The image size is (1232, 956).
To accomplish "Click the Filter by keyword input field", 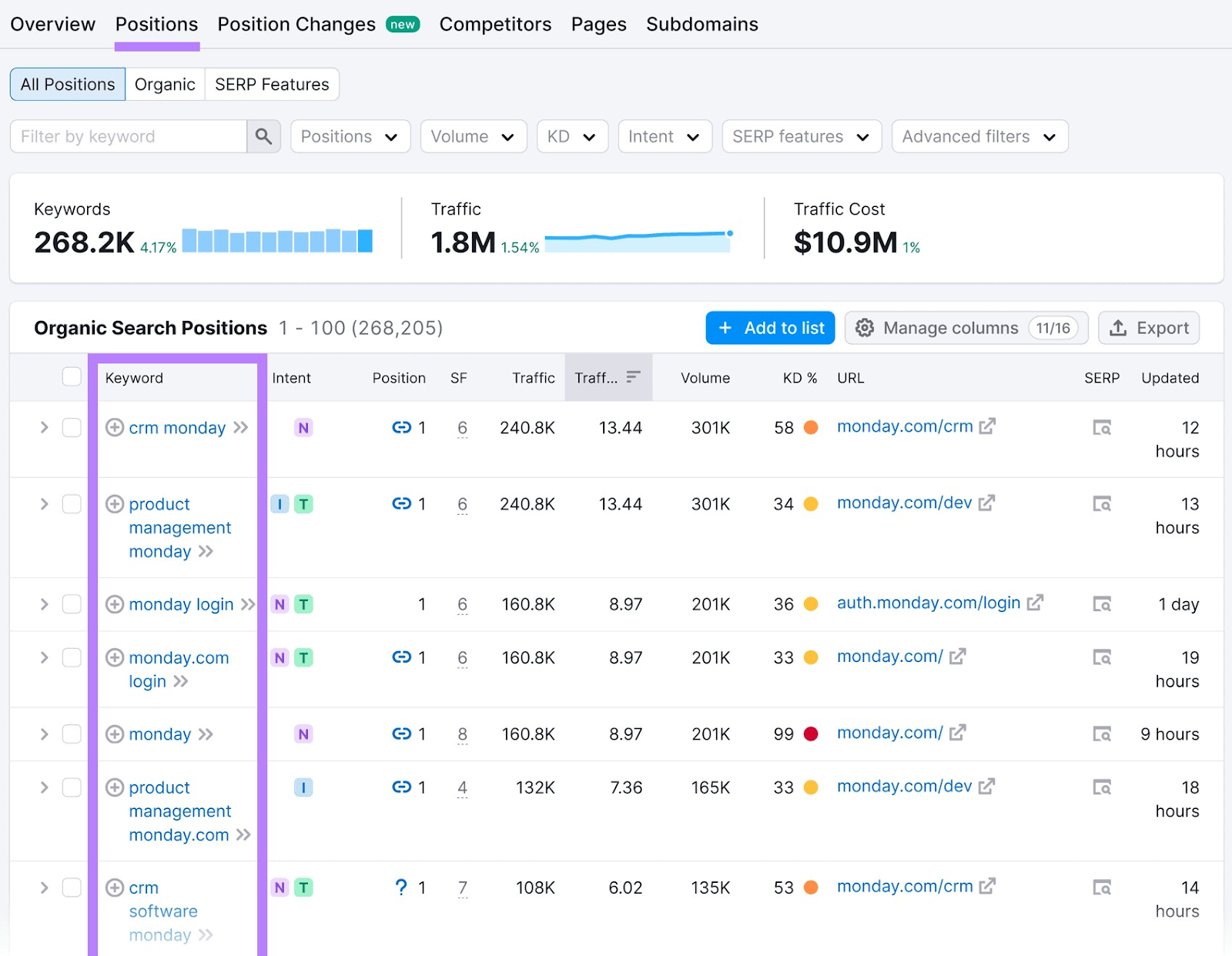I will click(x=129, y=136).
